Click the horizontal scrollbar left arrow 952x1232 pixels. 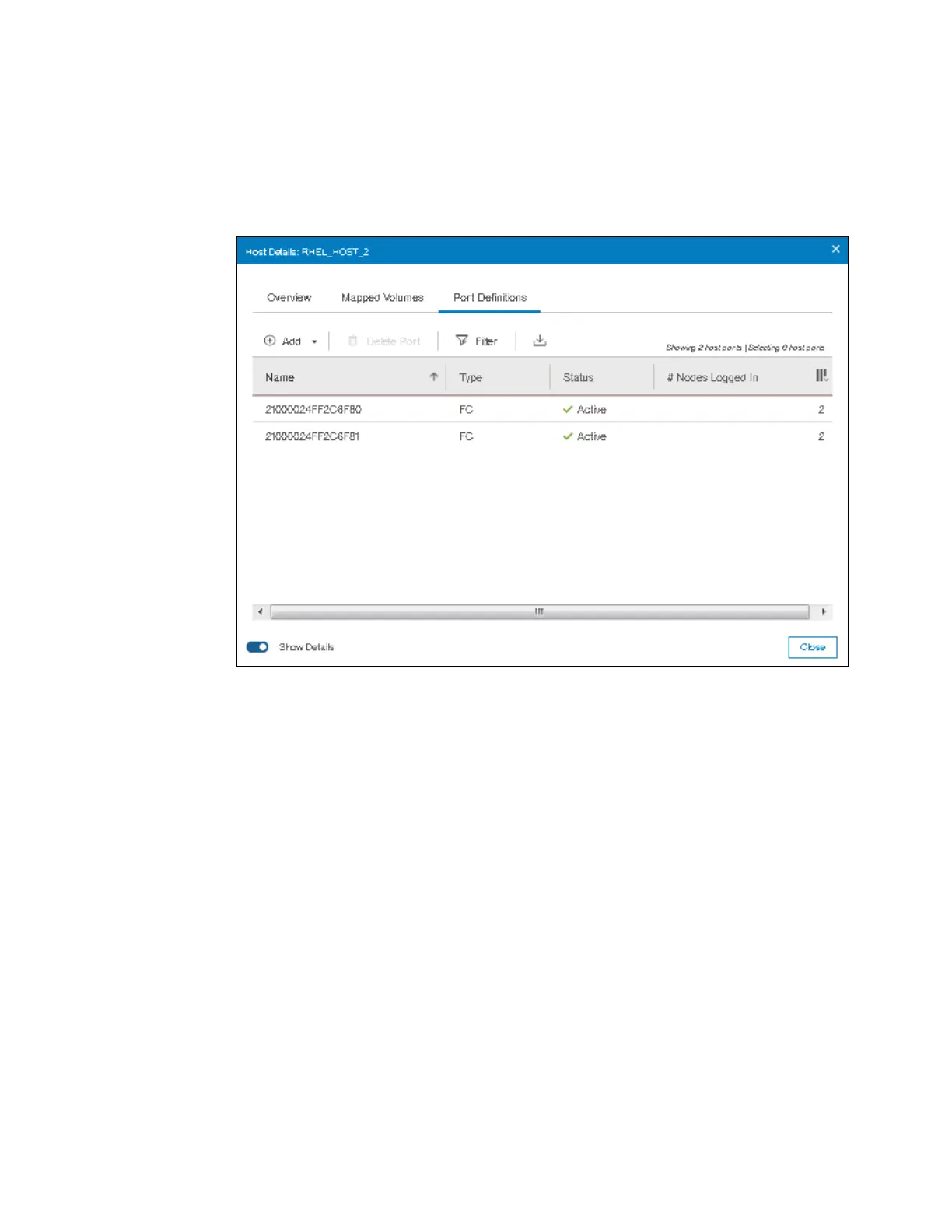261,612
